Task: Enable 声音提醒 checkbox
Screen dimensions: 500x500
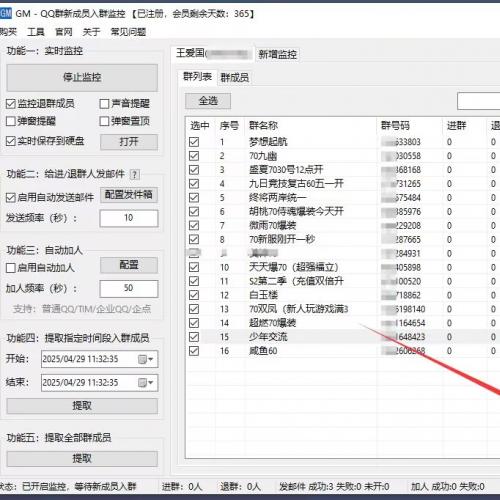Action: click(x=104, y=104)
